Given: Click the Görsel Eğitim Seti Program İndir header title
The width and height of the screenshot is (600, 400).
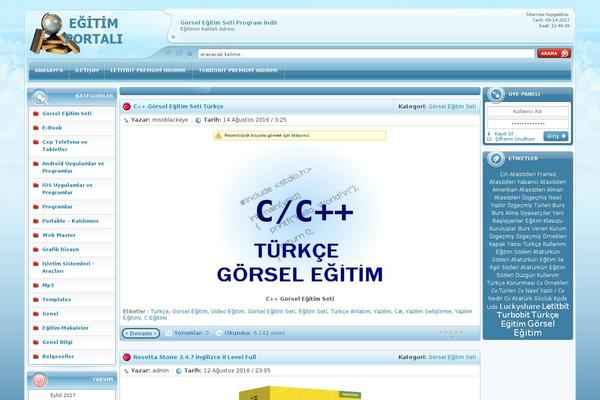Looking at the screenshot, I should [x=228, y=23].
